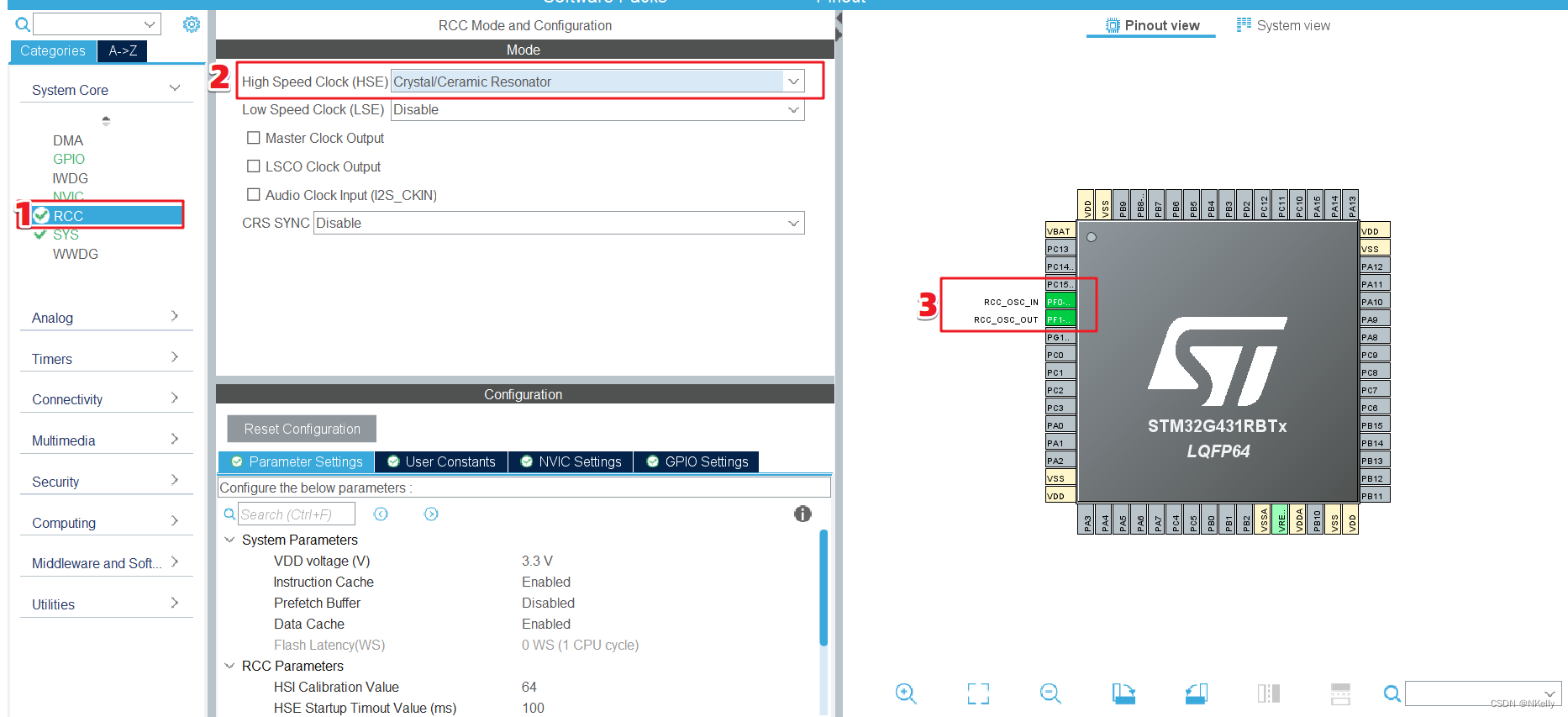Enable LSCO Clock Output checkbox
The height and width of the screenshot is (717, 1568).
(253, 166)
